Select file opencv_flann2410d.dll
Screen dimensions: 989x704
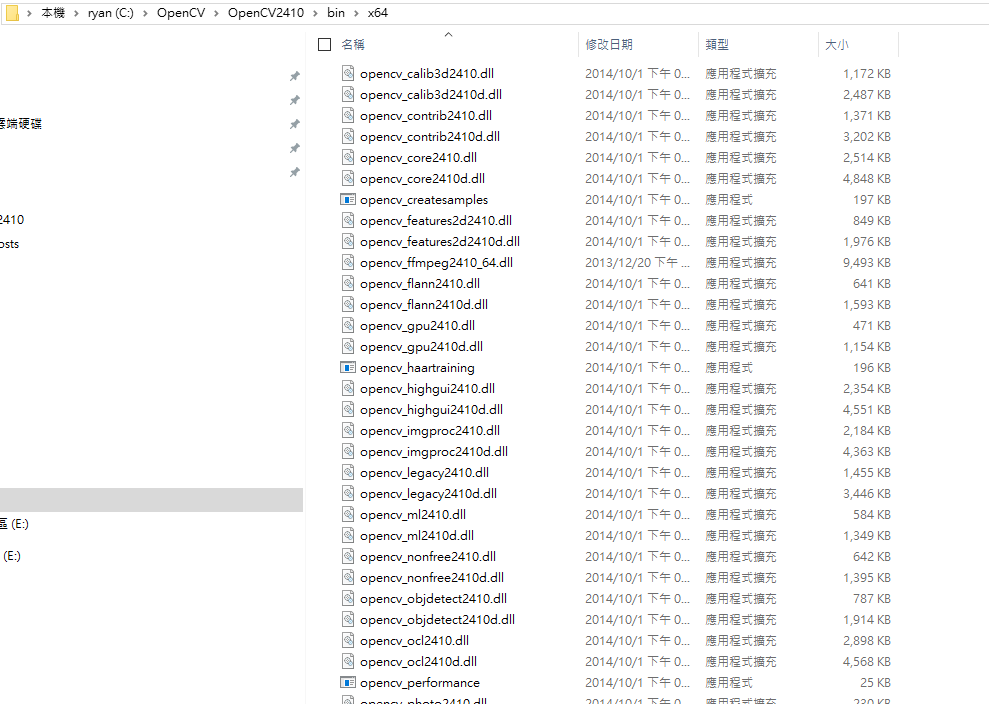click(x=424, y=305)
